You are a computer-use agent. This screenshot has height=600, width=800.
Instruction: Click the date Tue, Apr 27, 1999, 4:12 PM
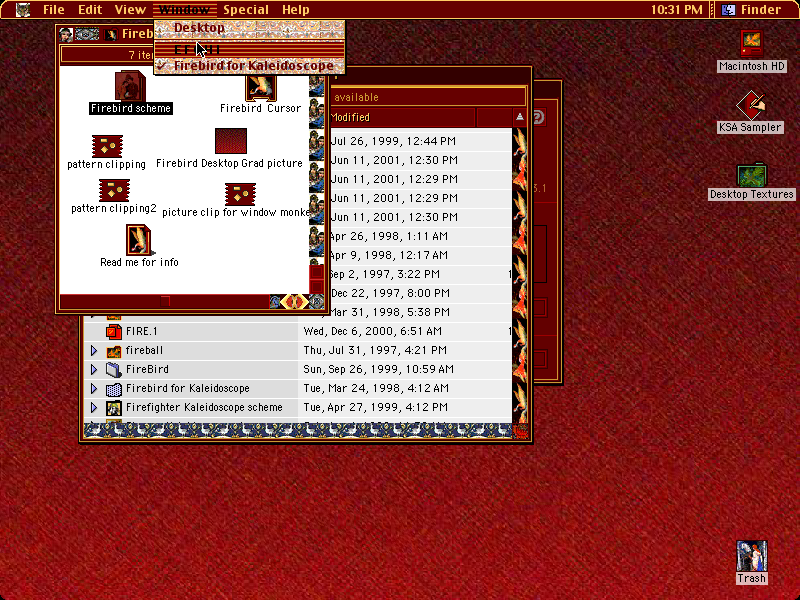click(x=376, y=407)
